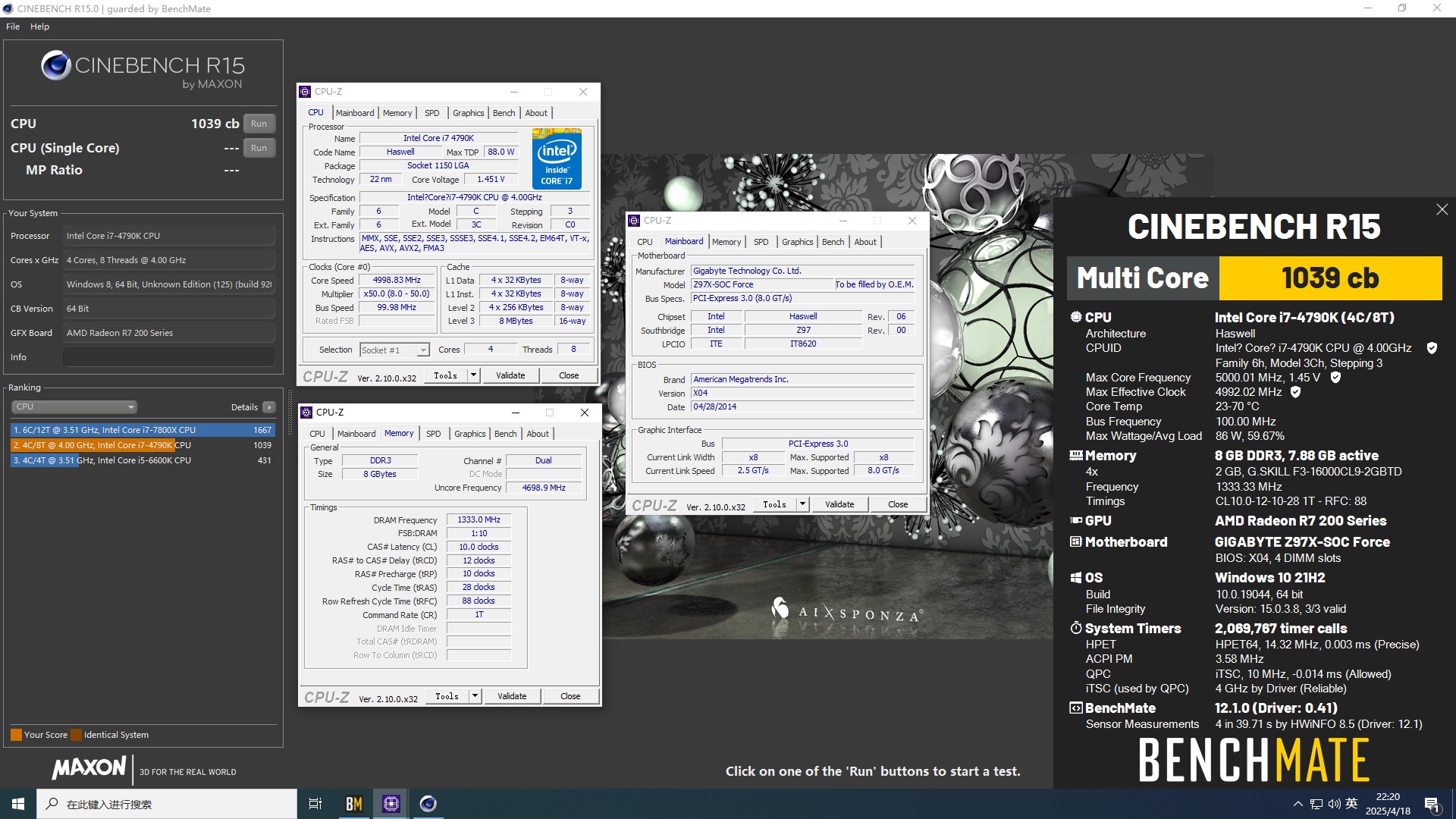This screenshot has height=819, width=1456.
Task: Click Tools button in CPU tab window
Action: (445, 375)
